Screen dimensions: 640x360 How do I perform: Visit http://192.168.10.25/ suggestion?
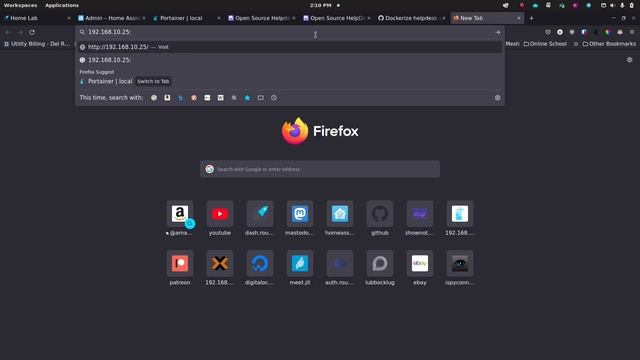coord(290,47)
